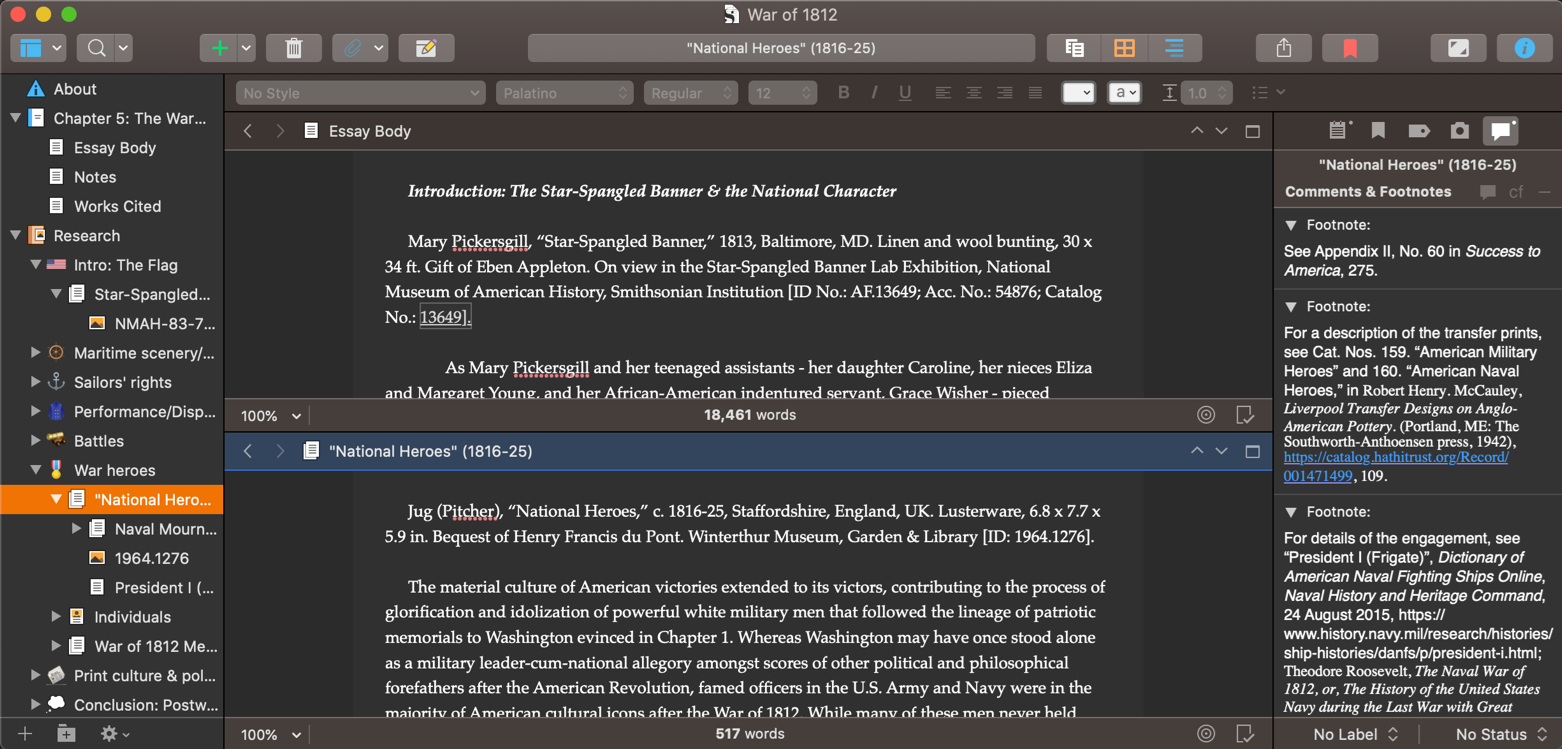
Task: Toggle bold formatting
Action: (843, 93)
